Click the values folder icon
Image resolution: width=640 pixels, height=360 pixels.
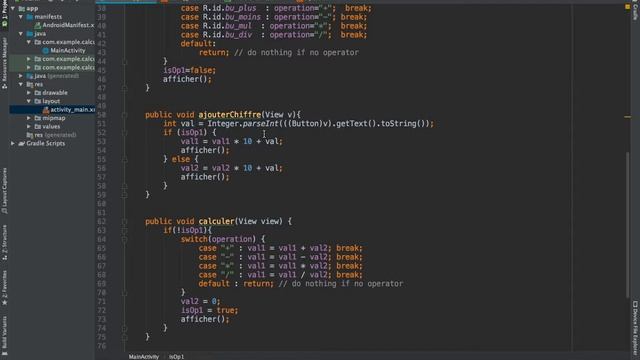pos(38,127)
